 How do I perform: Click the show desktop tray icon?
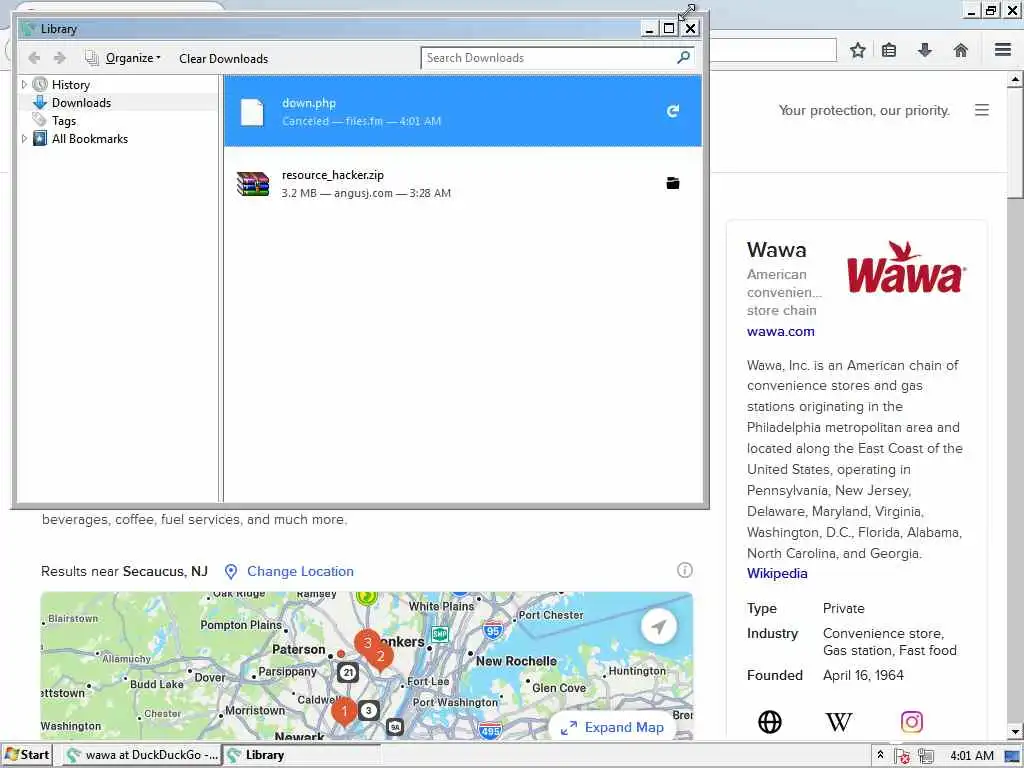click(x=1012, y=756)
